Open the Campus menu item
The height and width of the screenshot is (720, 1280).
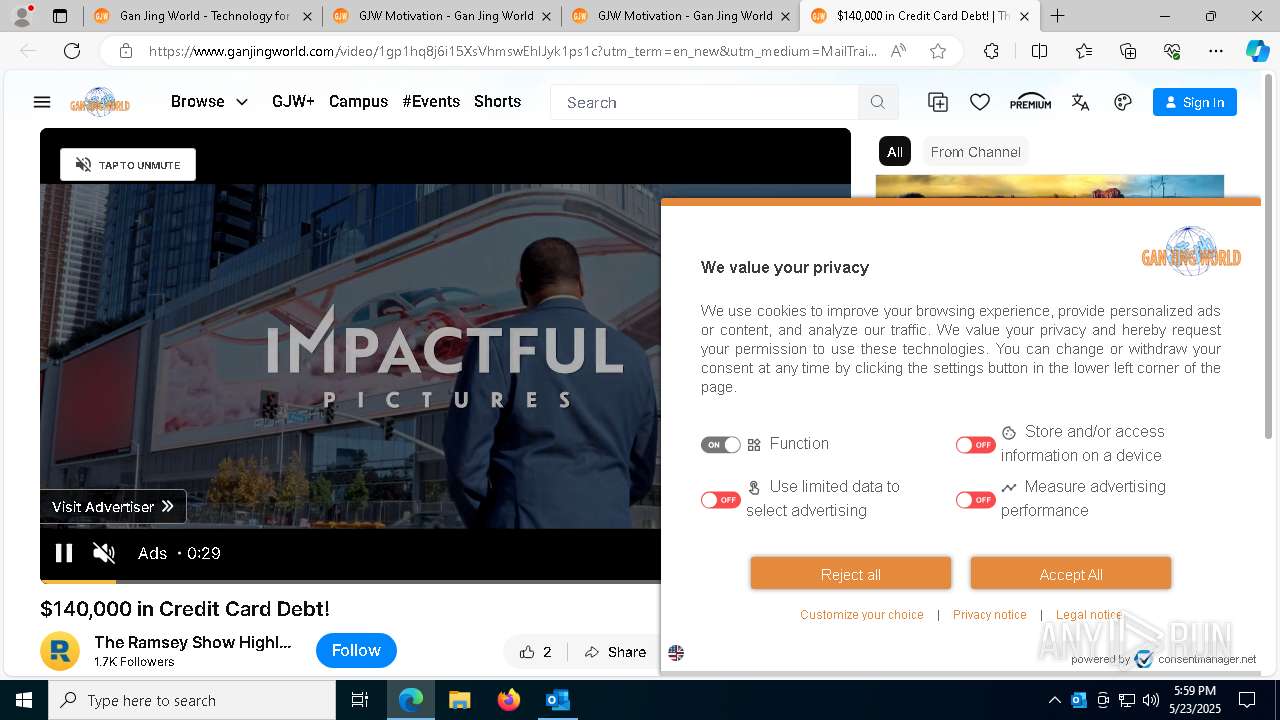click(358, 101)
